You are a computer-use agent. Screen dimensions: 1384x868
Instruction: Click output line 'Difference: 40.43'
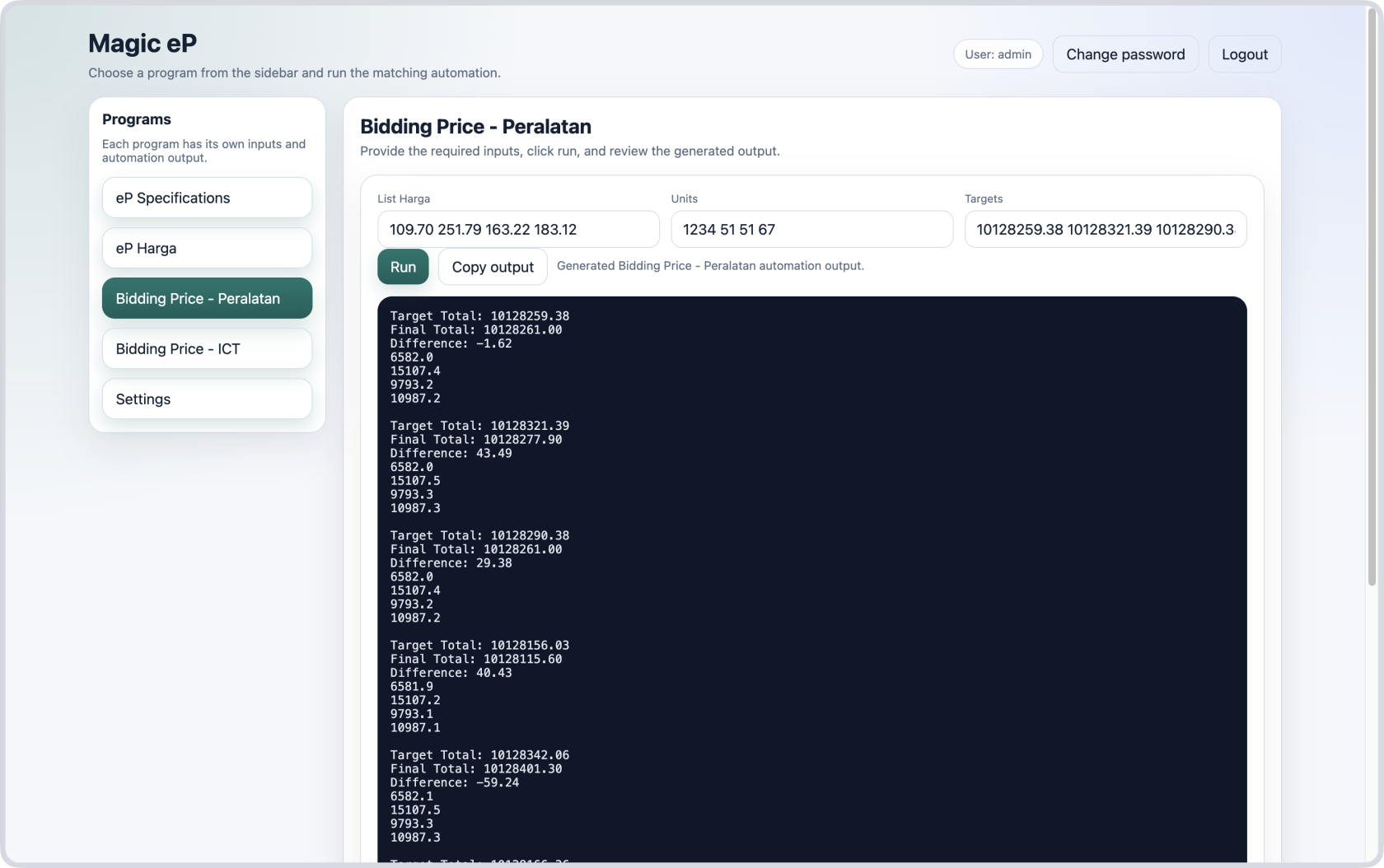(451, 673)
